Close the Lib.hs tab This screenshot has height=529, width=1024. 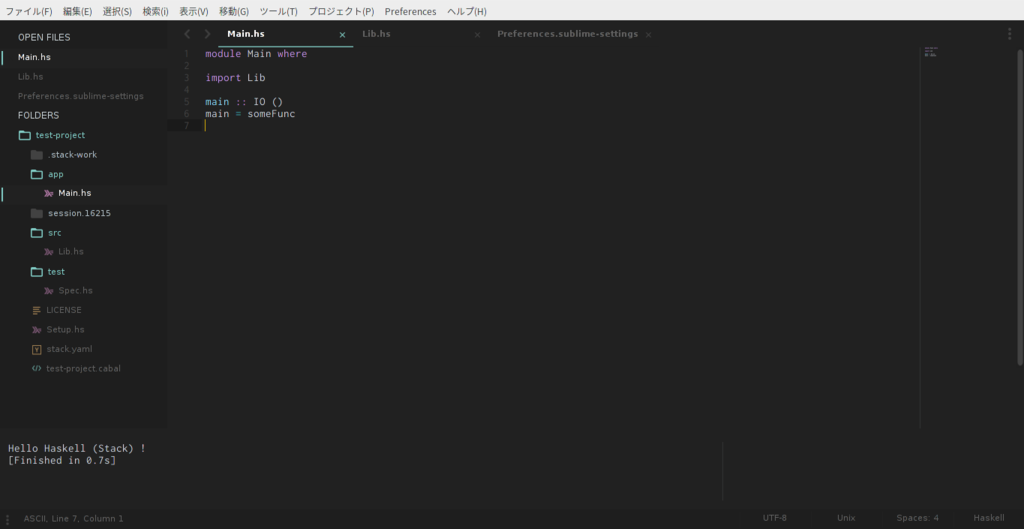coord(477,35)
